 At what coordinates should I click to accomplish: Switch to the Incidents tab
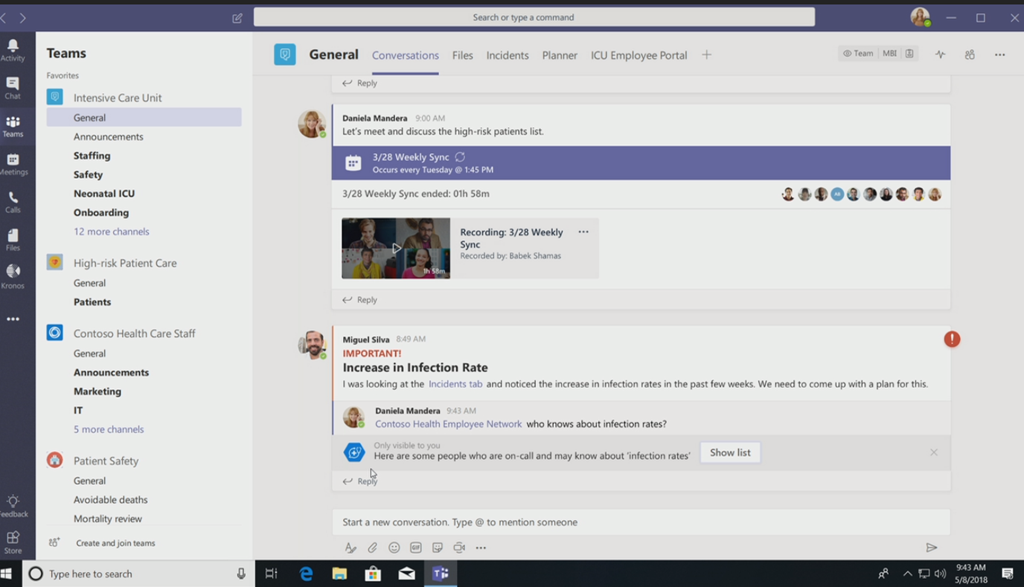[x=507, y=55]
